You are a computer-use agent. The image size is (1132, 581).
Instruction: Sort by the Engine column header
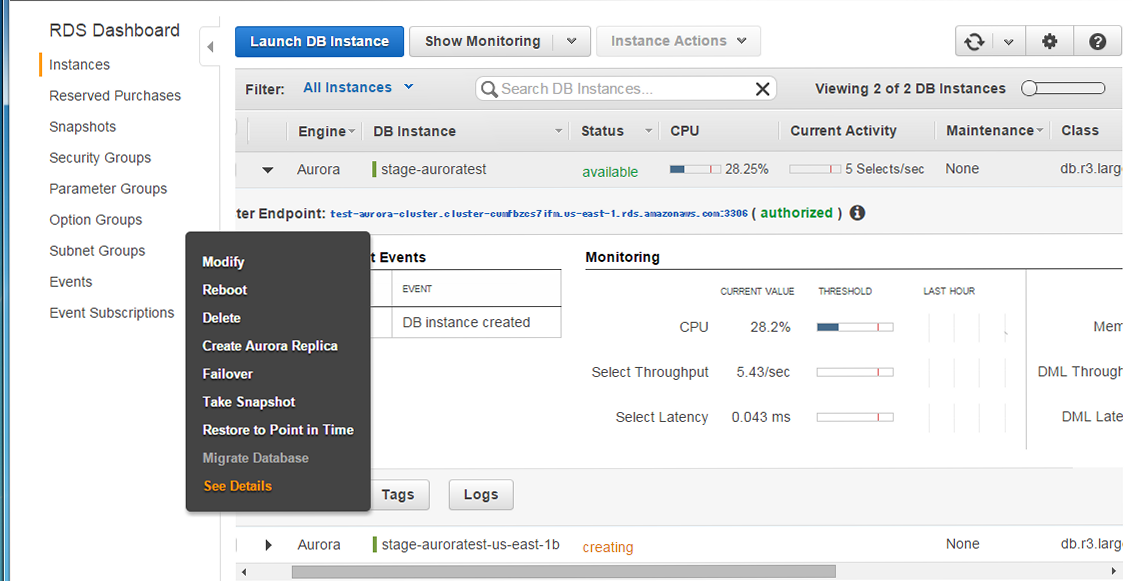tap(326, 131)
